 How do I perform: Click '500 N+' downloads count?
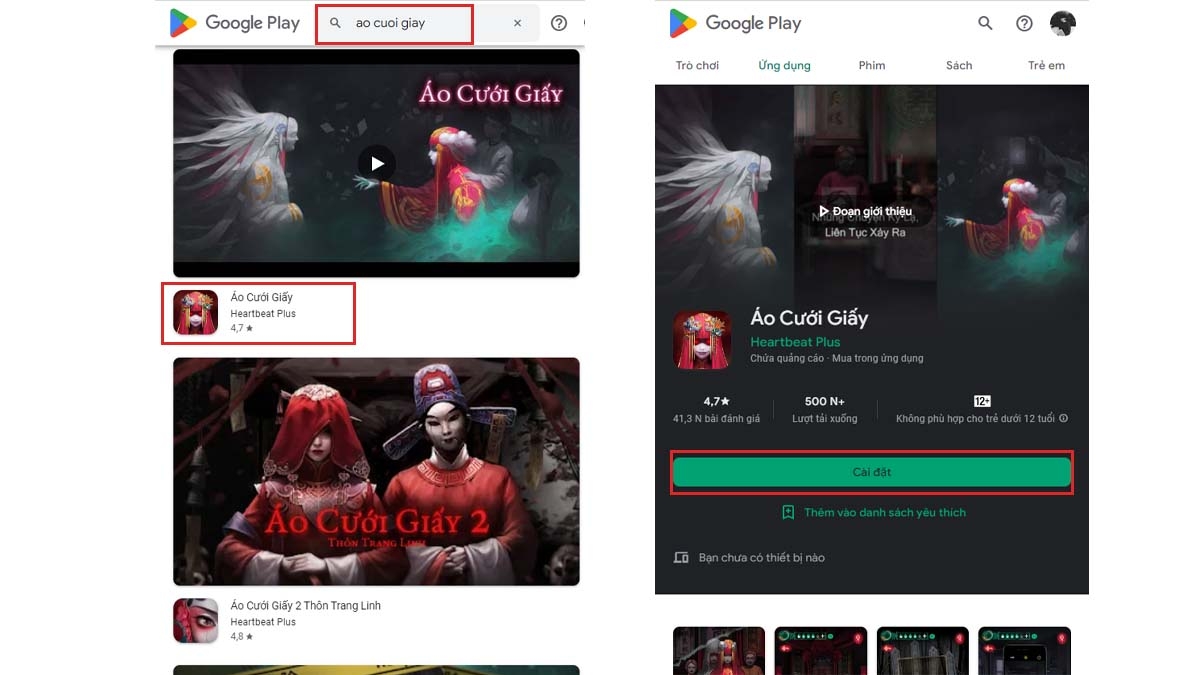pyautogui.click(x=824, y=401)
